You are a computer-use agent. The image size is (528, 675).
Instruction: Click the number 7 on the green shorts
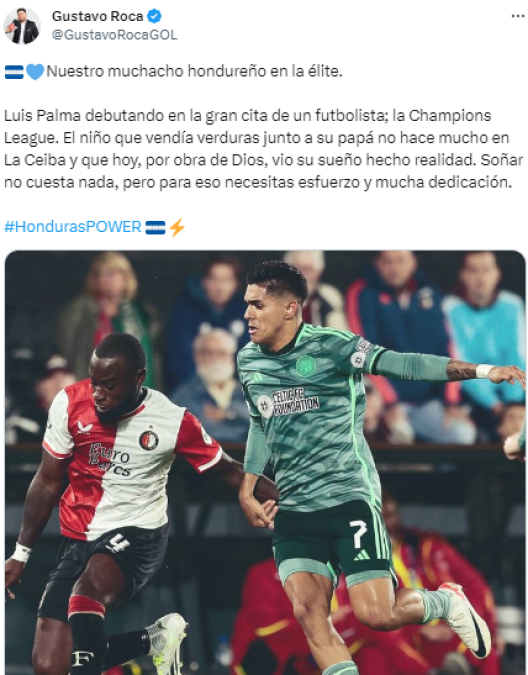358,534
